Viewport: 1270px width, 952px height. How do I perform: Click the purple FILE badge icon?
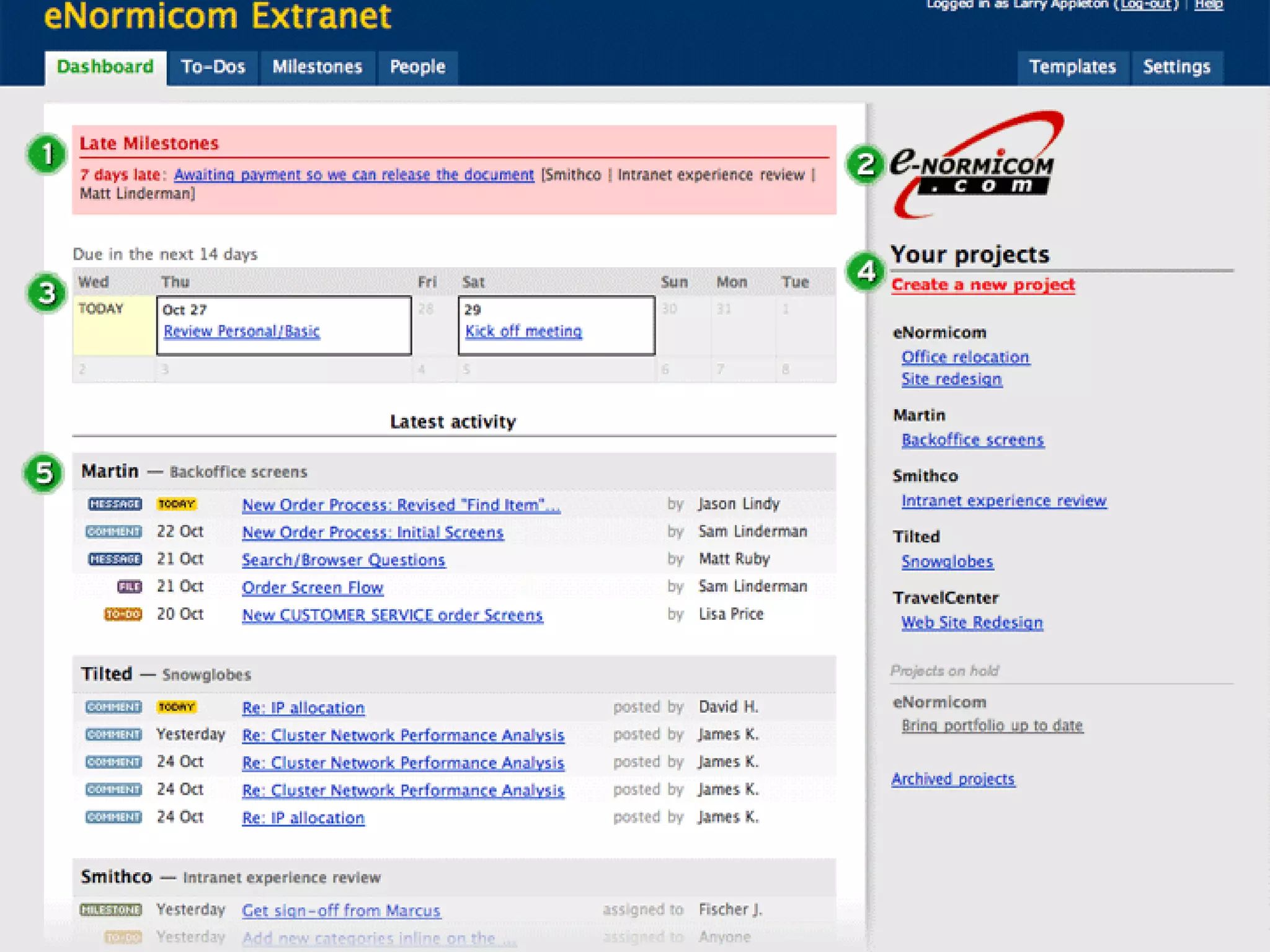pos(130,586)
